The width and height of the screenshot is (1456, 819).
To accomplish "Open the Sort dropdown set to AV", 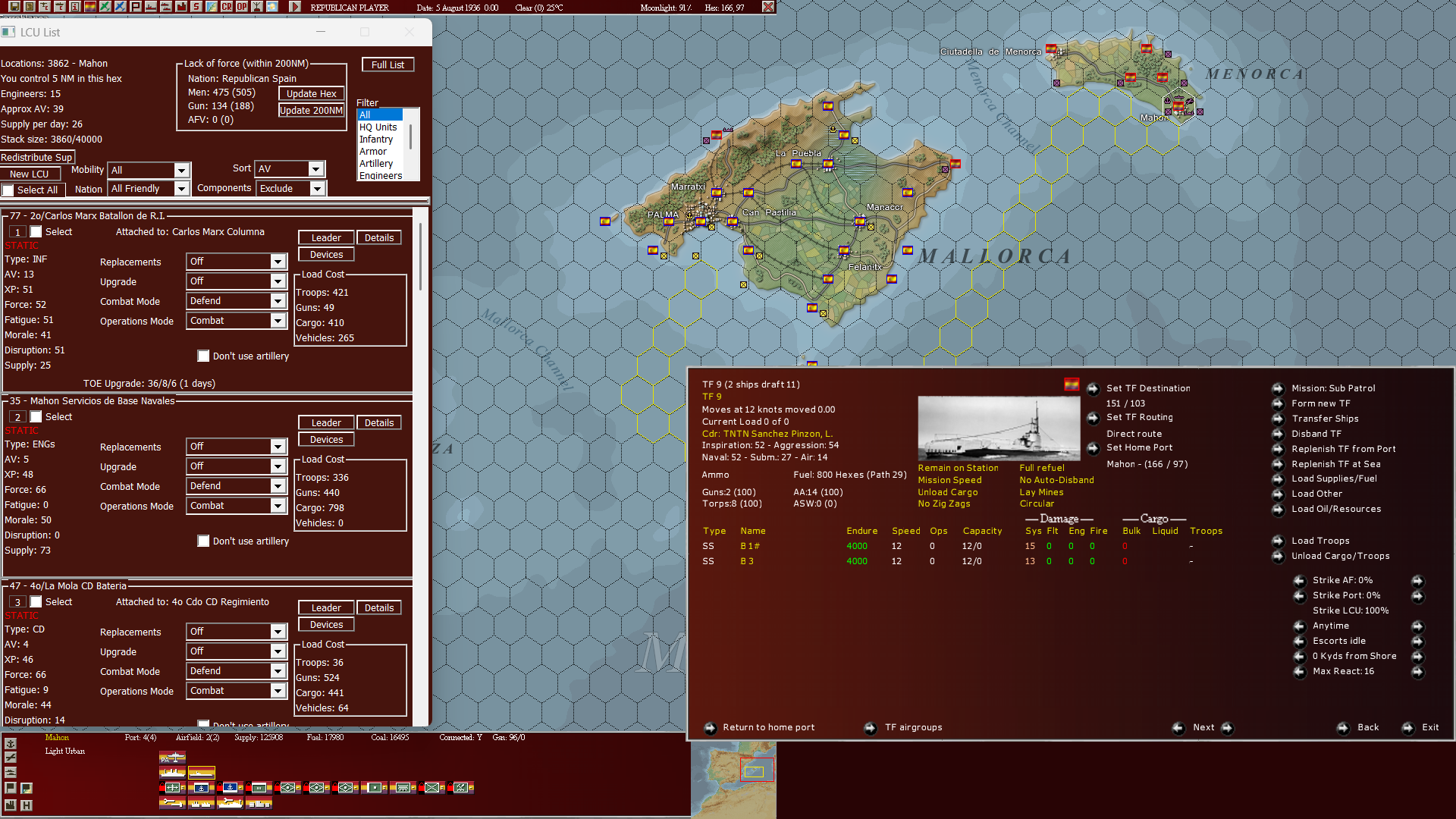I will coord(289,168).
